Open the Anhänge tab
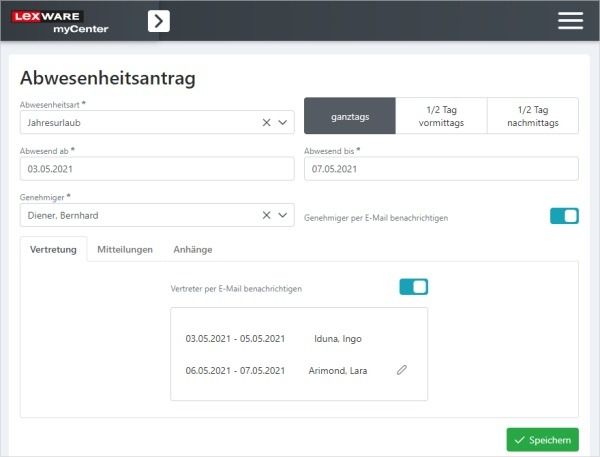Image resolution: width=600 pixels, height=457 pixels. (192, 249)
